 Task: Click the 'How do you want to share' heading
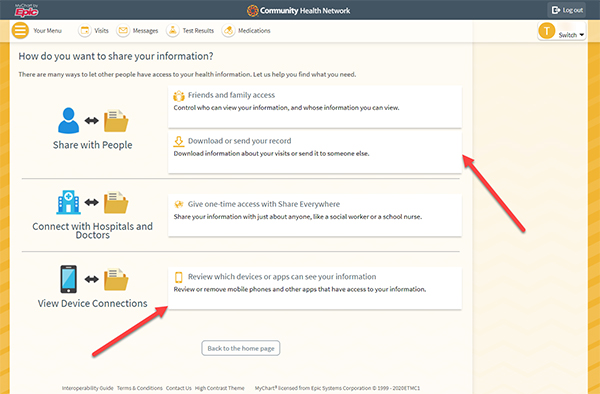click(x=116, y=56)
